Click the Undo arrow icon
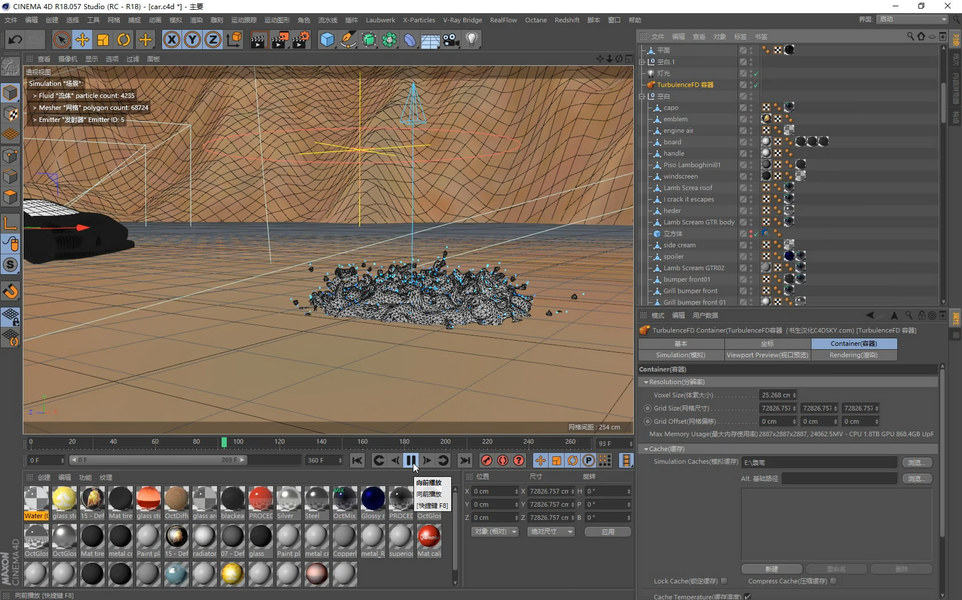This screenshot has width=962, height=600. click(x=15, y=40)
